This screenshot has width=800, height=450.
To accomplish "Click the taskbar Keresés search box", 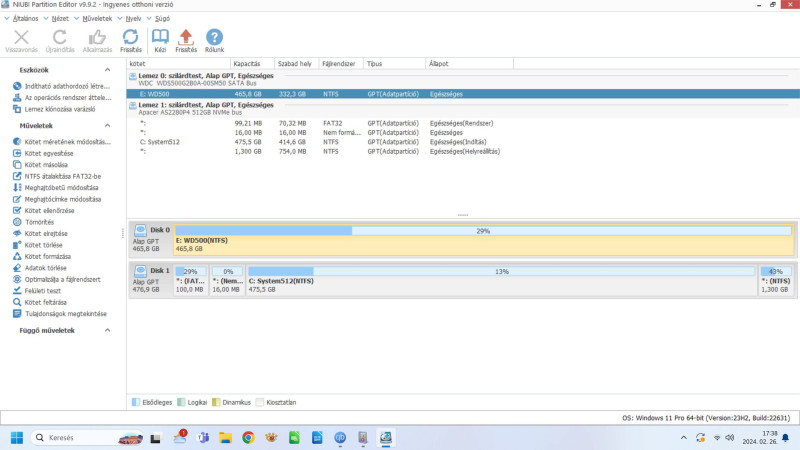I will (87, 438).
